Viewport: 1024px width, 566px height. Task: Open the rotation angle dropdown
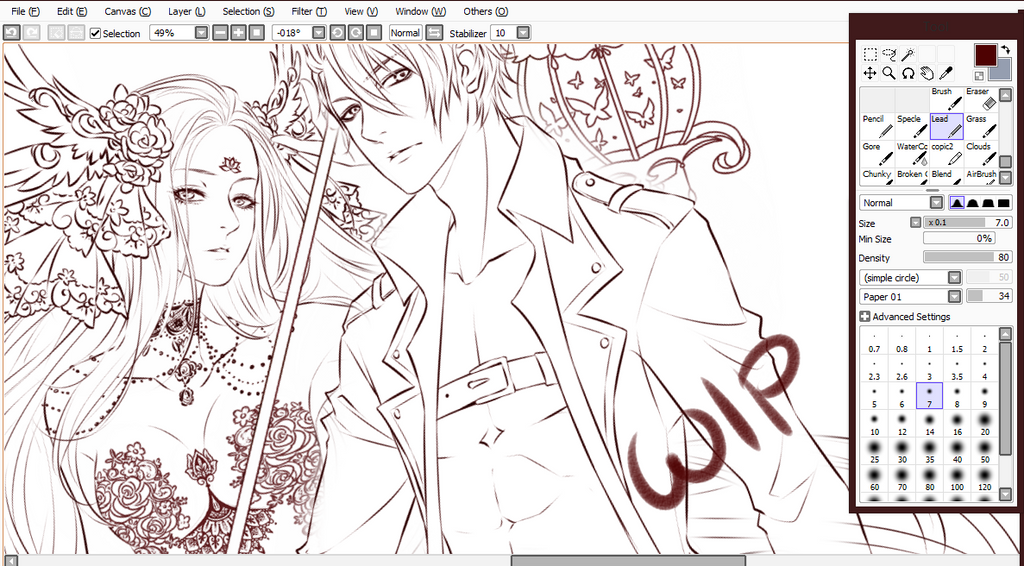click(x=319, y=33)
